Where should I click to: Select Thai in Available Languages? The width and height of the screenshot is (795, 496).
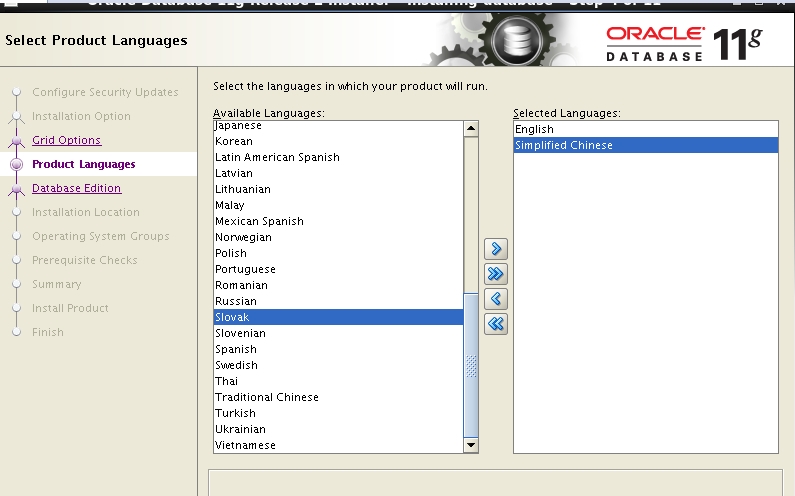point(338,381)
